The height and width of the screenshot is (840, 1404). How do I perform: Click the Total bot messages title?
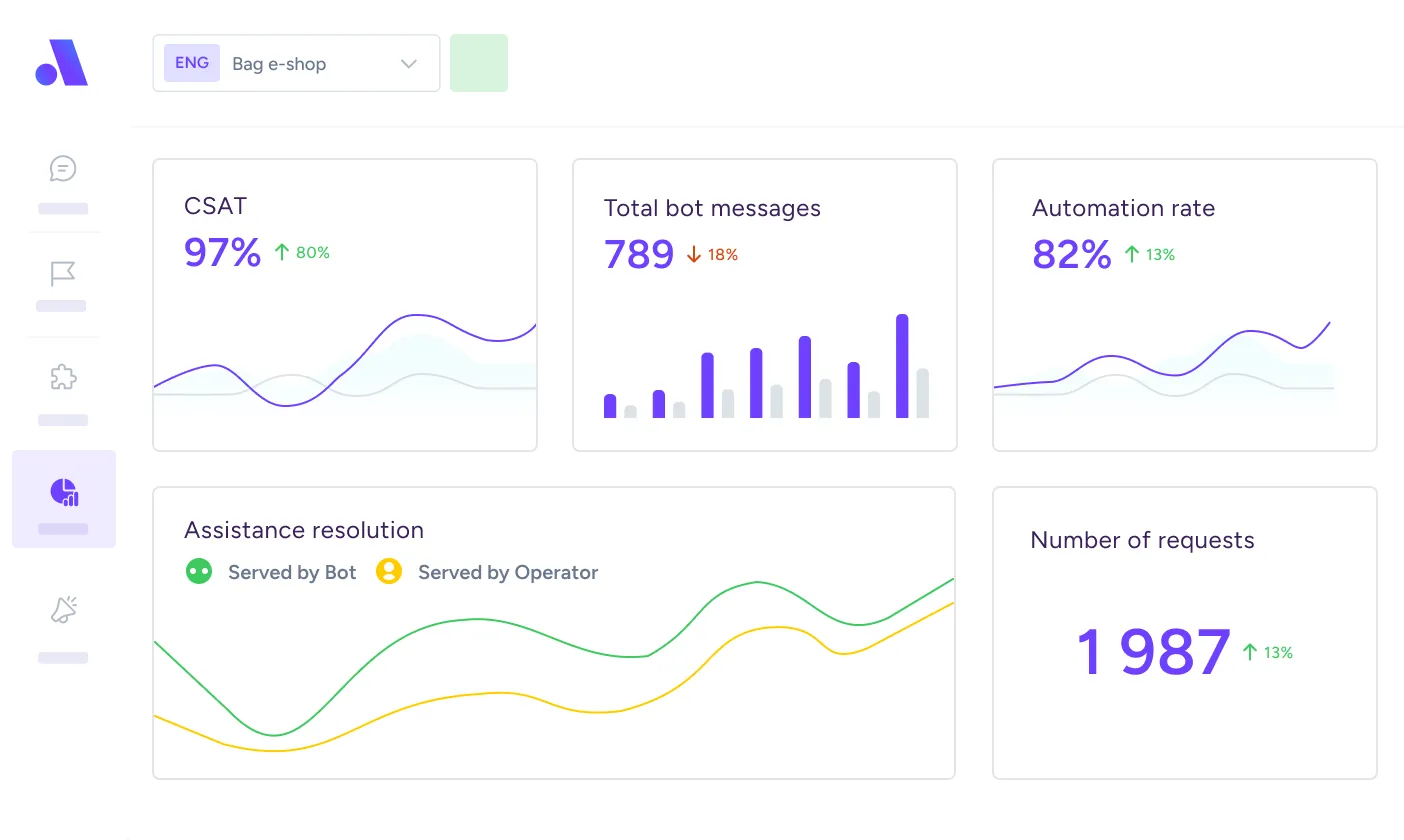click(x=712, y=208)
